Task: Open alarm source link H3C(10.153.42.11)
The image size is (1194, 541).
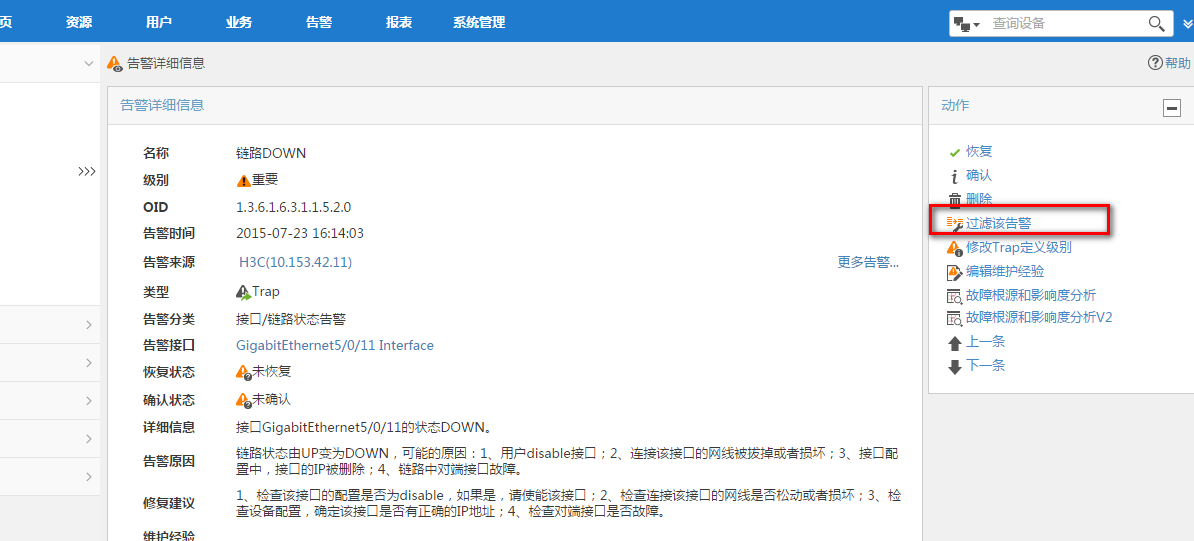Action: click(x=295, y=262)
